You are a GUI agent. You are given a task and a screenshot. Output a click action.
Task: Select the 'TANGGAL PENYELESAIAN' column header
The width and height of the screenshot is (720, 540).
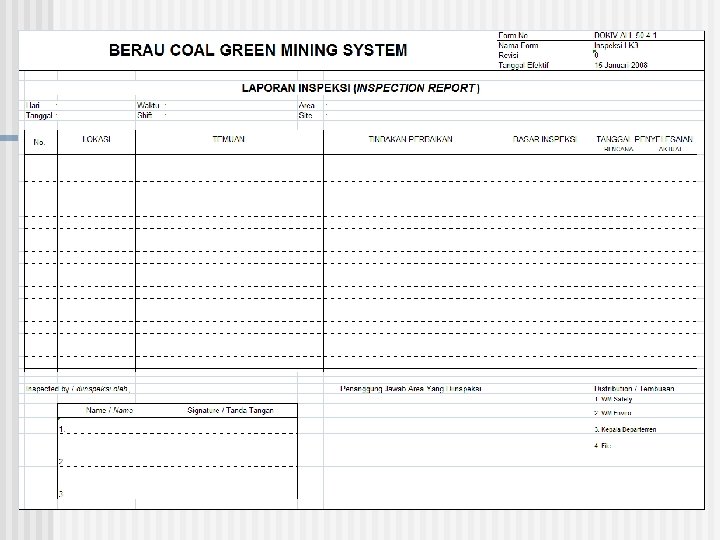point(645,139)
